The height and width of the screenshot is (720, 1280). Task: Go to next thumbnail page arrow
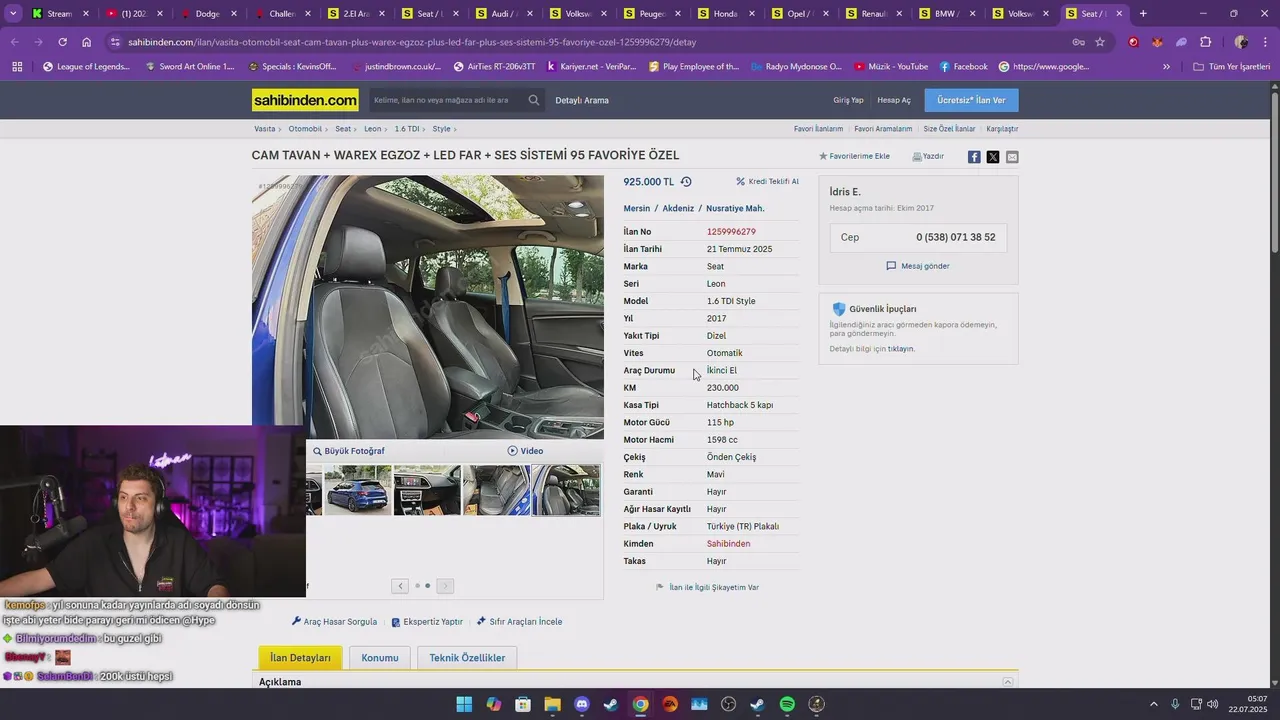[x=445, y=586]
